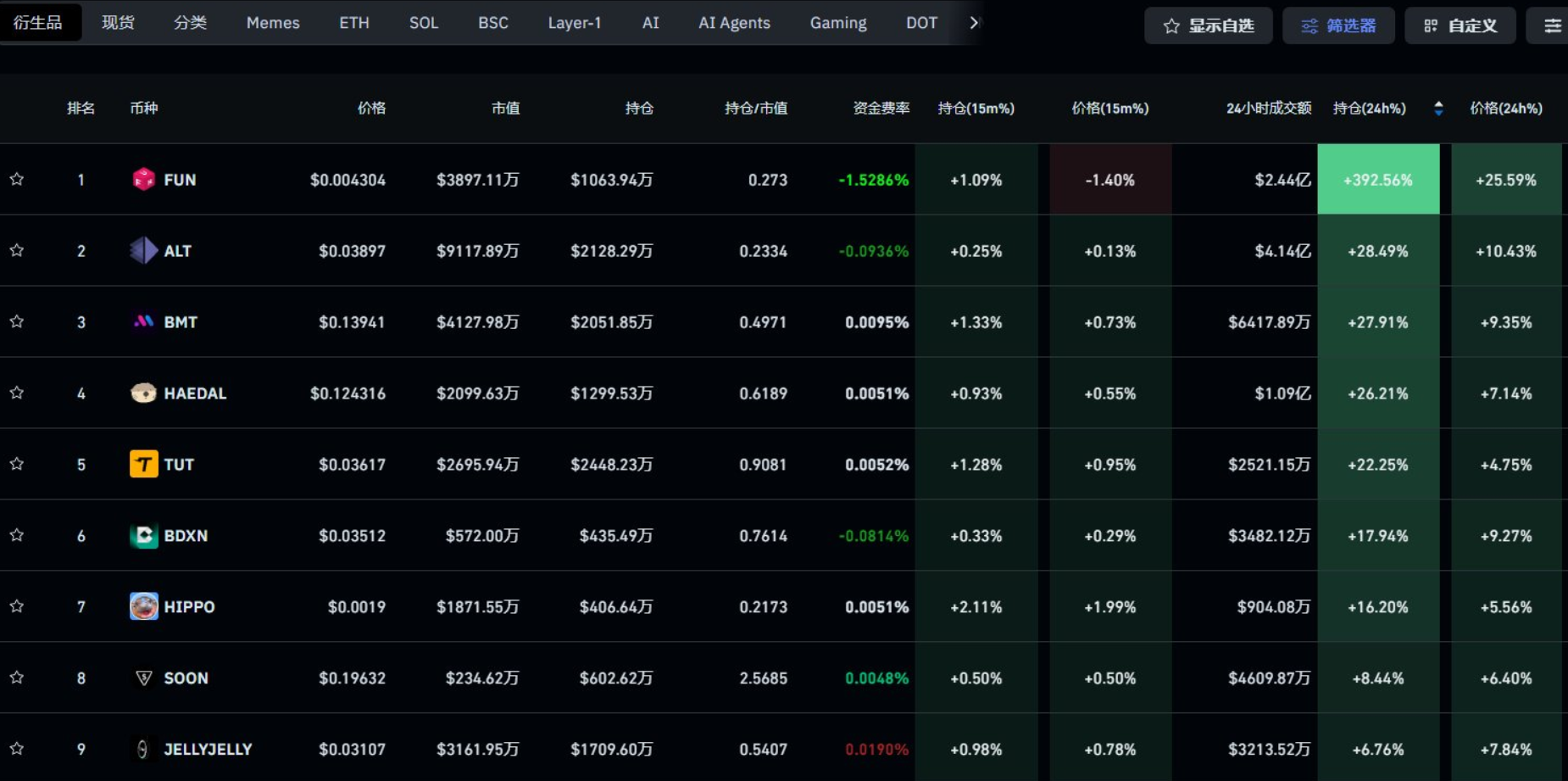1568x781 pixels.
Task: Click the HAEDAL coin logo icon
Action: point(143,393)
